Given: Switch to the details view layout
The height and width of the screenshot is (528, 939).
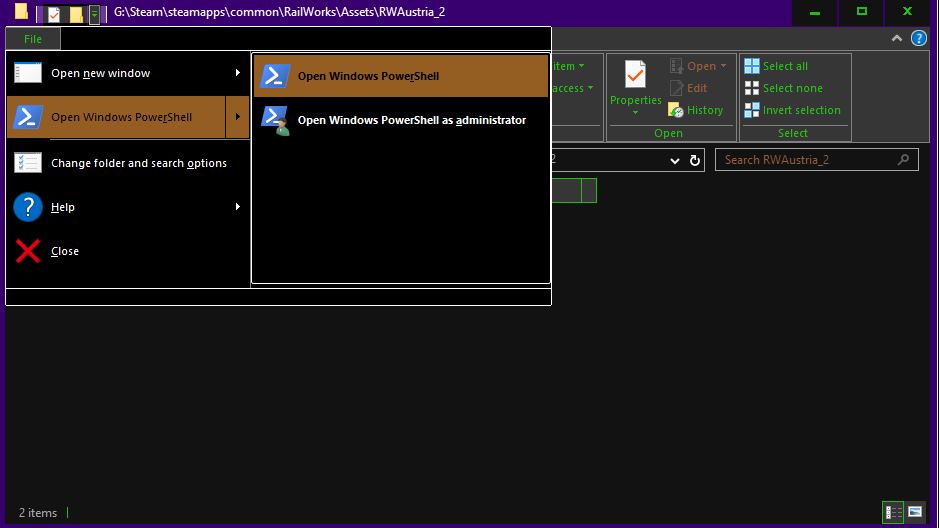Looking at the screenshot, I should tap(893, 512).
